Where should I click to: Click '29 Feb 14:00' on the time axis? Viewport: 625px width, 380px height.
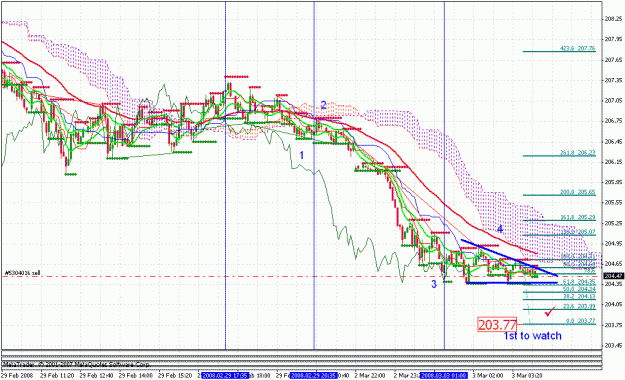coord(136,376)
